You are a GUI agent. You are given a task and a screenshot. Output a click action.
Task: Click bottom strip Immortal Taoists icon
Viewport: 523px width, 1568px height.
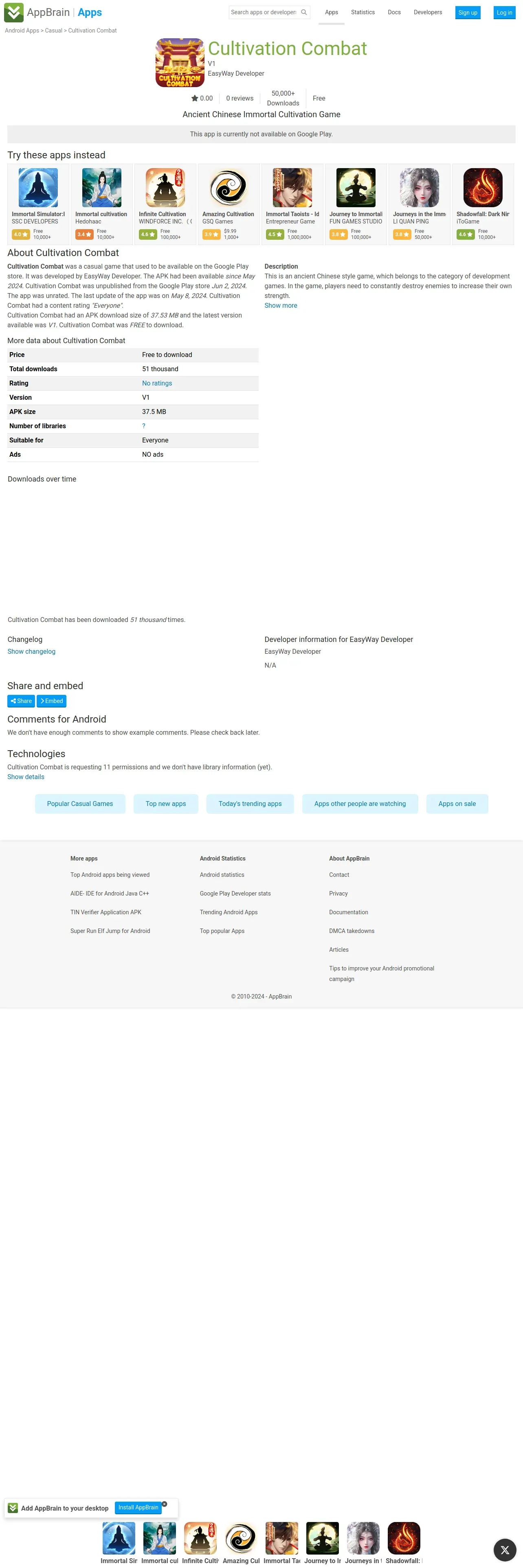point(282,1538)
